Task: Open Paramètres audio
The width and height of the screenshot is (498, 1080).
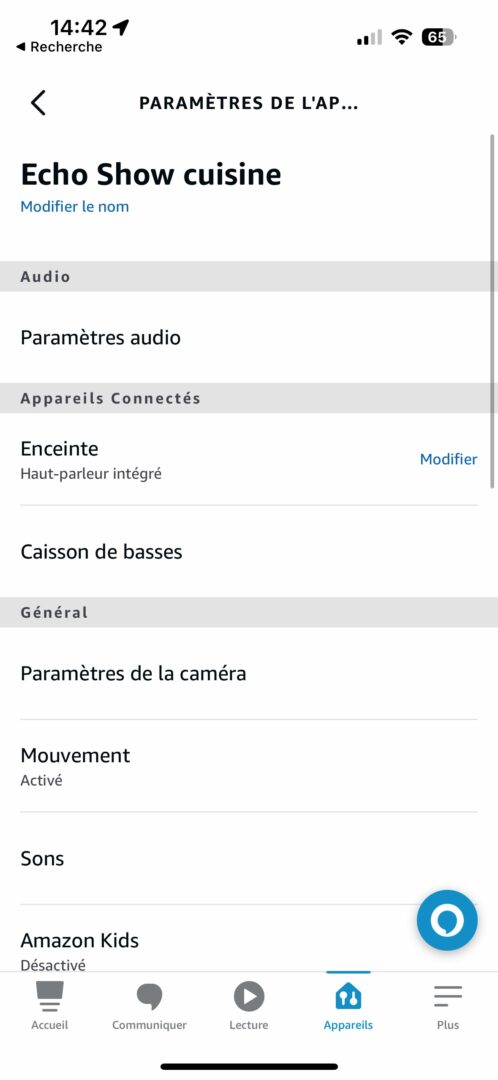Action: click(249, 338)
